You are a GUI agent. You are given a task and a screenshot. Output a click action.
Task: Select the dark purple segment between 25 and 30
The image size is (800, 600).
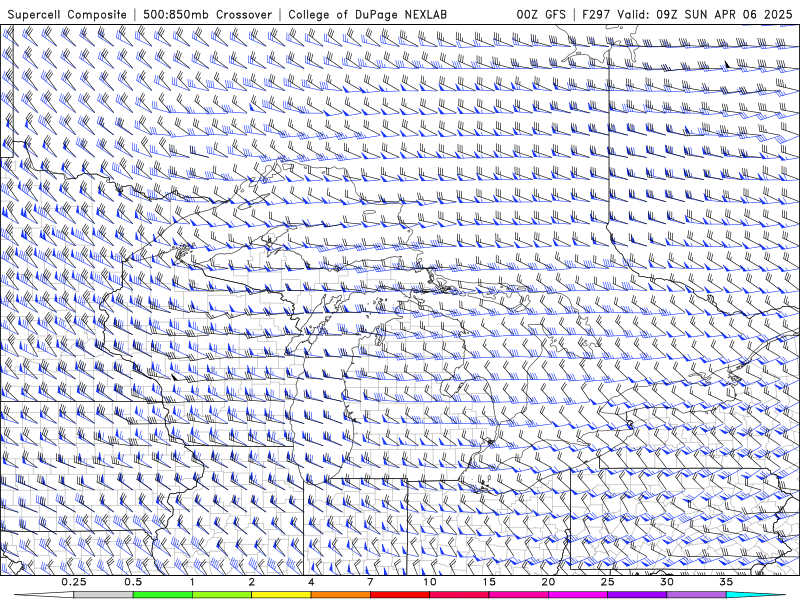(637, 595)
